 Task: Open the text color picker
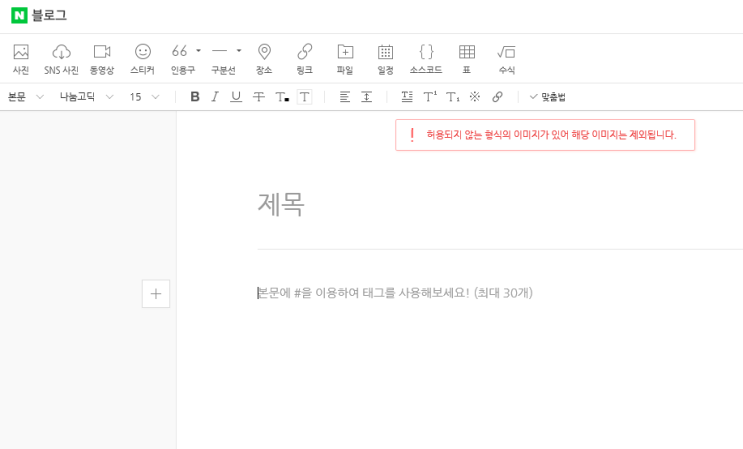tap(282, 97)
